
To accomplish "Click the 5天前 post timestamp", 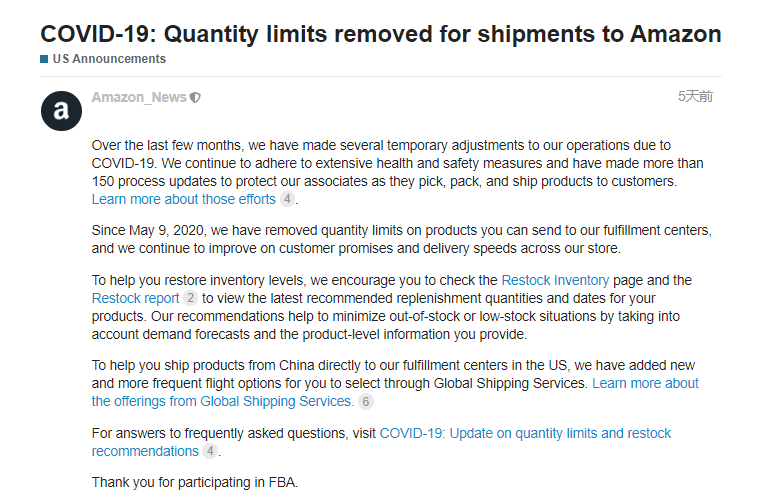I will point(695,96).
